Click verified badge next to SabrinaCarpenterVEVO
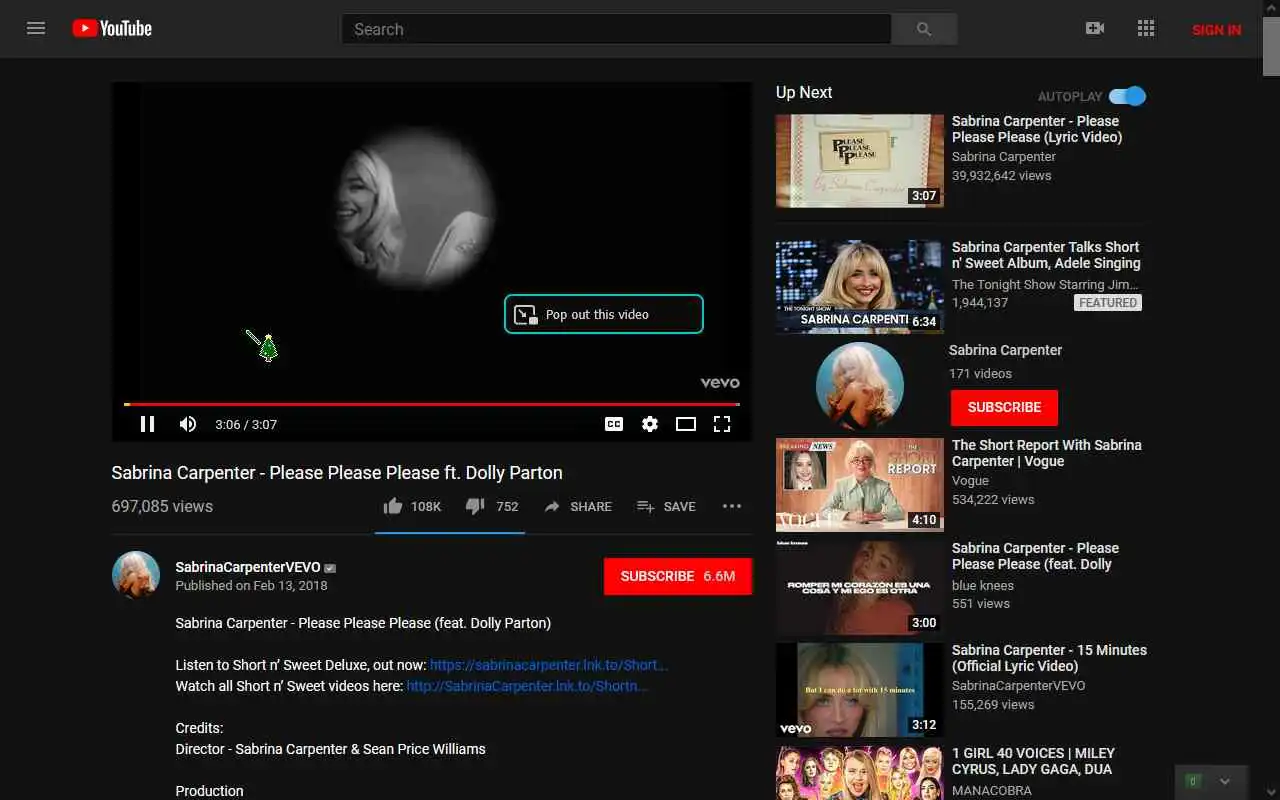Image resolution: width=1280 pixels, height=800 pixels. 330,568
